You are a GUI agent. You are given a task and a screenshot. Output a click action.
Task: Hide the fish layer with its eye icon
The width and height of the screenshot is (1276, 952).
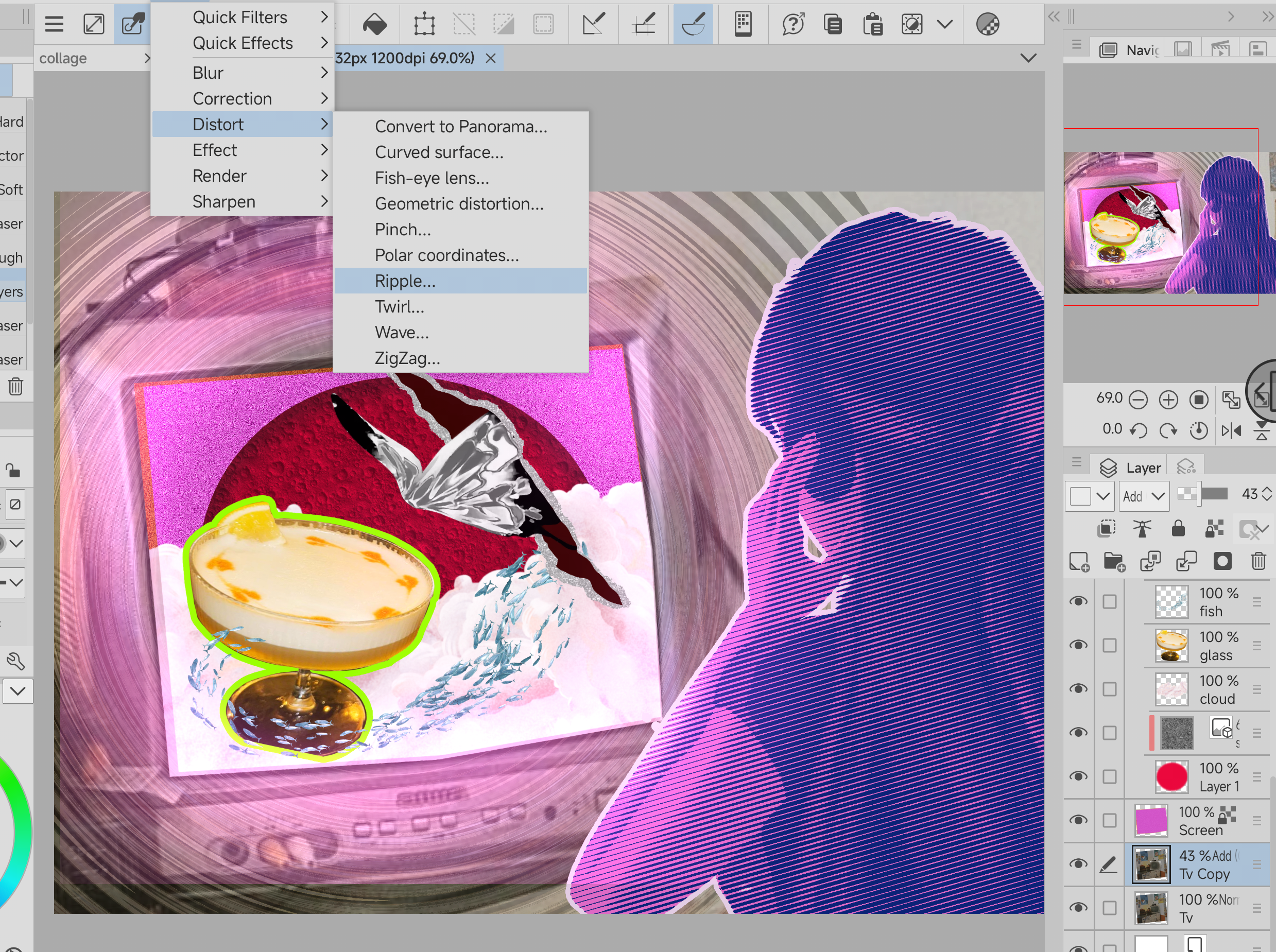(x=1078, y=601)
